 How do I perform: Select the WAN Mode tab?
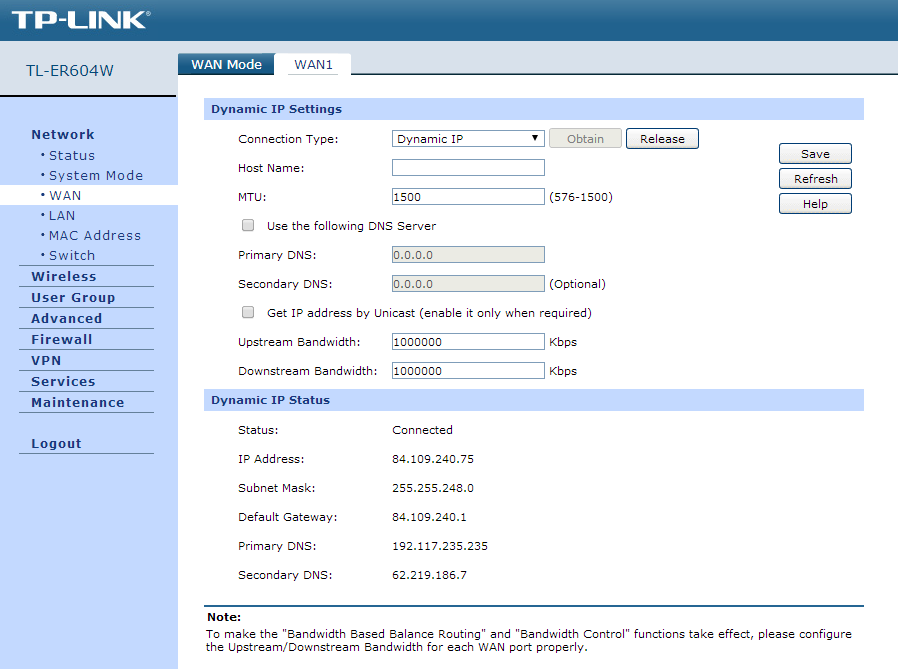pyautogui.click(x=226, y=65)
